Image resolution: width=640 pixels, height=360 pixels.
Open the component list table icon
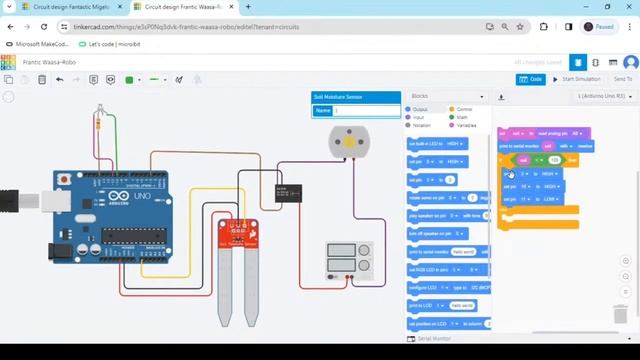click(x=613, y=62)
